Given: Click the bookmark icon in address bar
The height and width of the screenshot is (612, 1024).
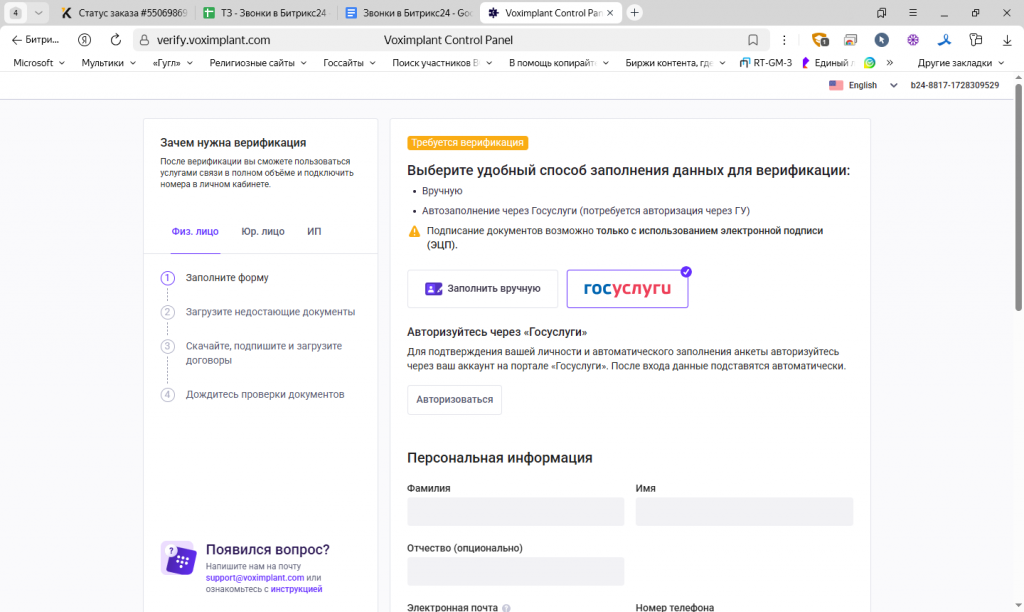Looking at the screenshot, I should (x=752, y=40).
